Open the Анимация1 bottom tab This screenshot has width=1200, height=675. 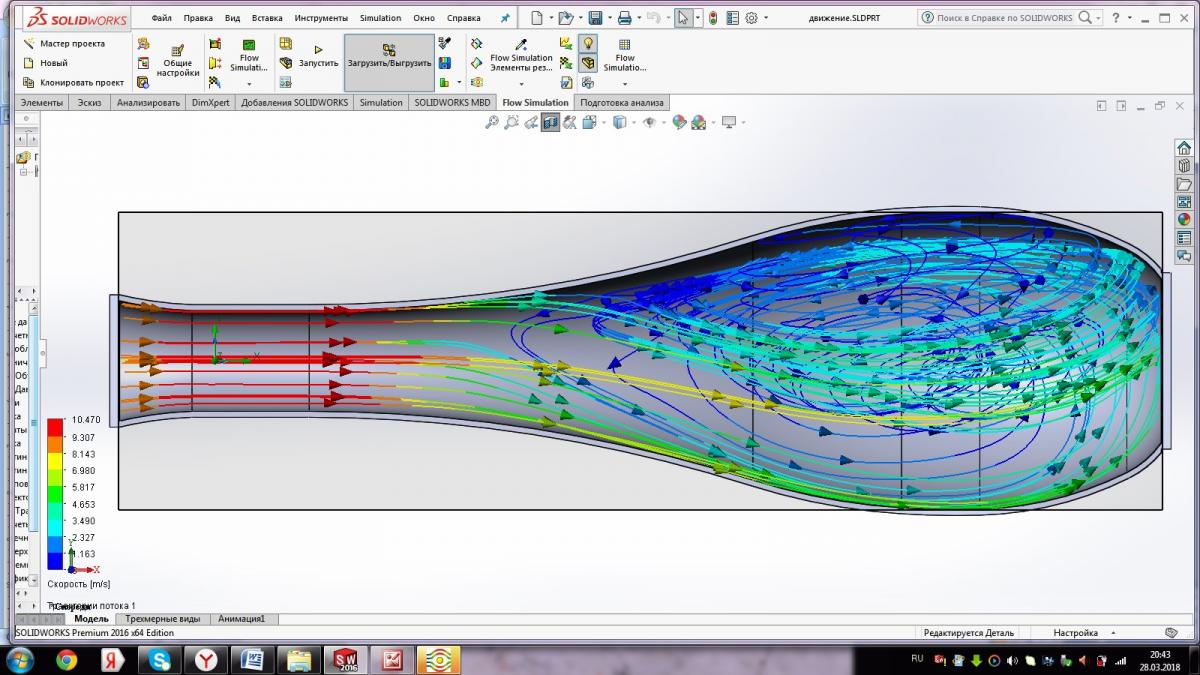pyautogui.click(x=242, y=619)
